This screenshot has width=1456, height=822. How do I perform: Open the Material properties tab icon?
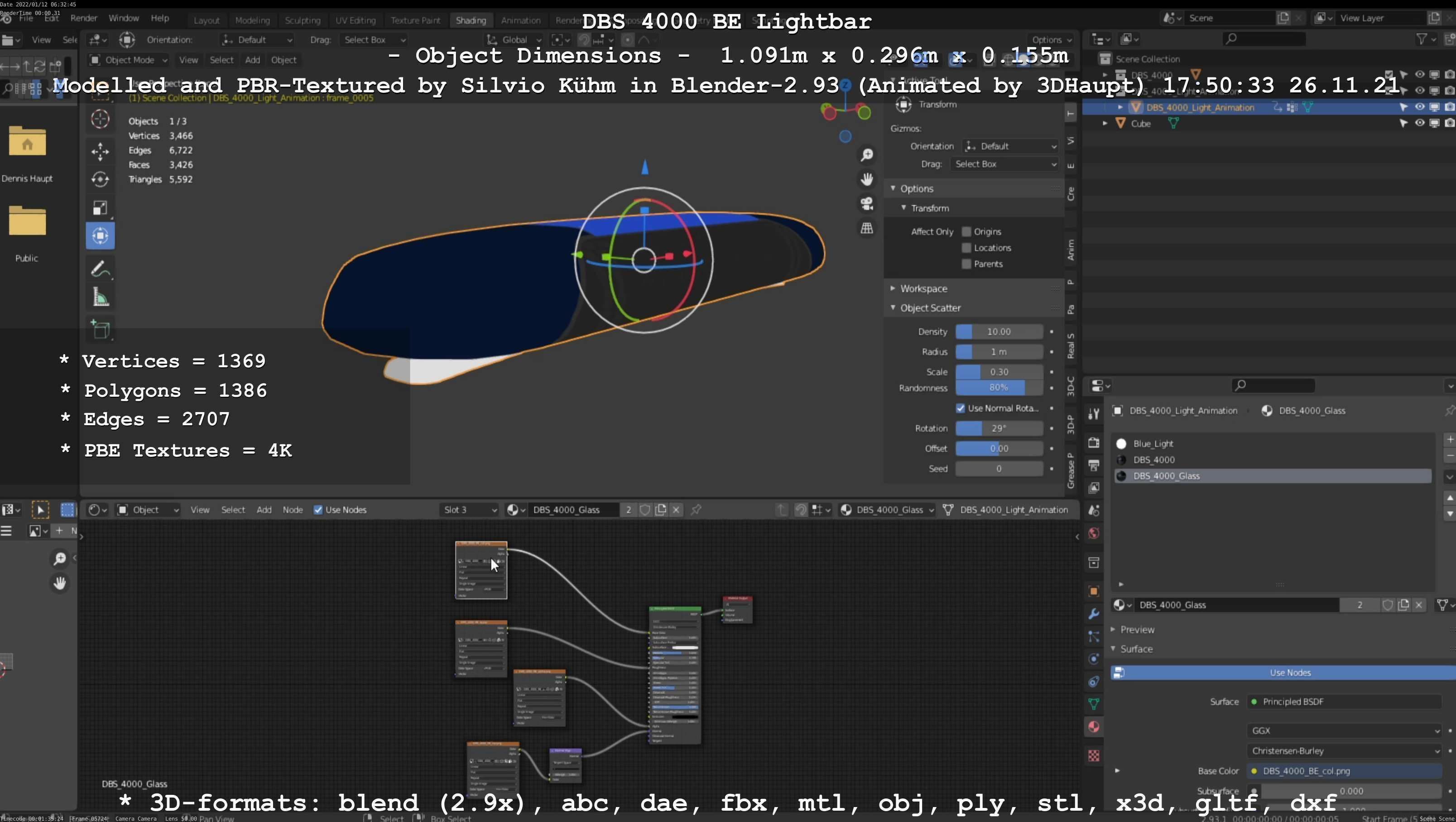tap(1094, 727)
